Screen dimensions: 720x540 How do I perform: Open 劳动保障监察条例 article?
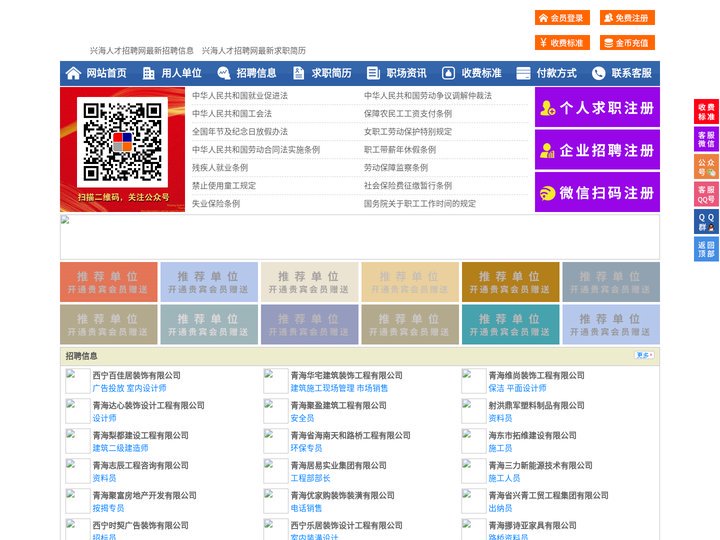(396, 168)
